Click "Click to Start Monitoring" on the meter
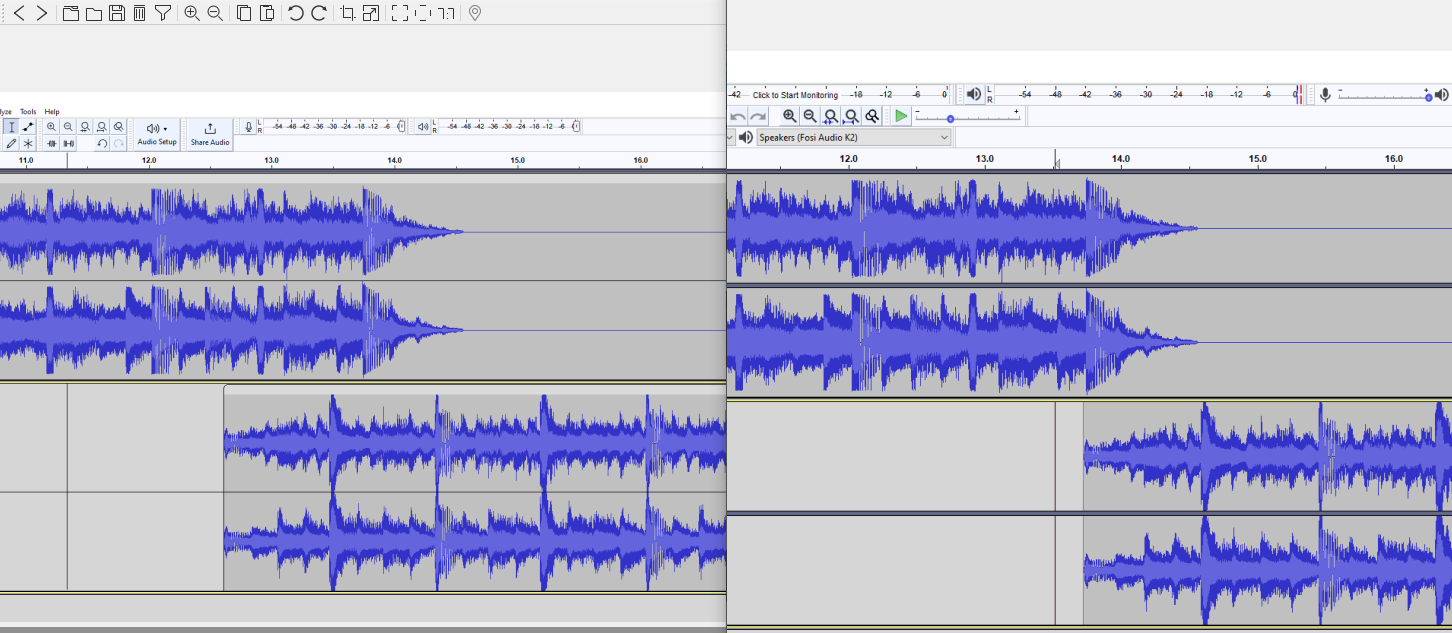The image size is (1452, 633). pyautogui.click(x=795, y=95)
